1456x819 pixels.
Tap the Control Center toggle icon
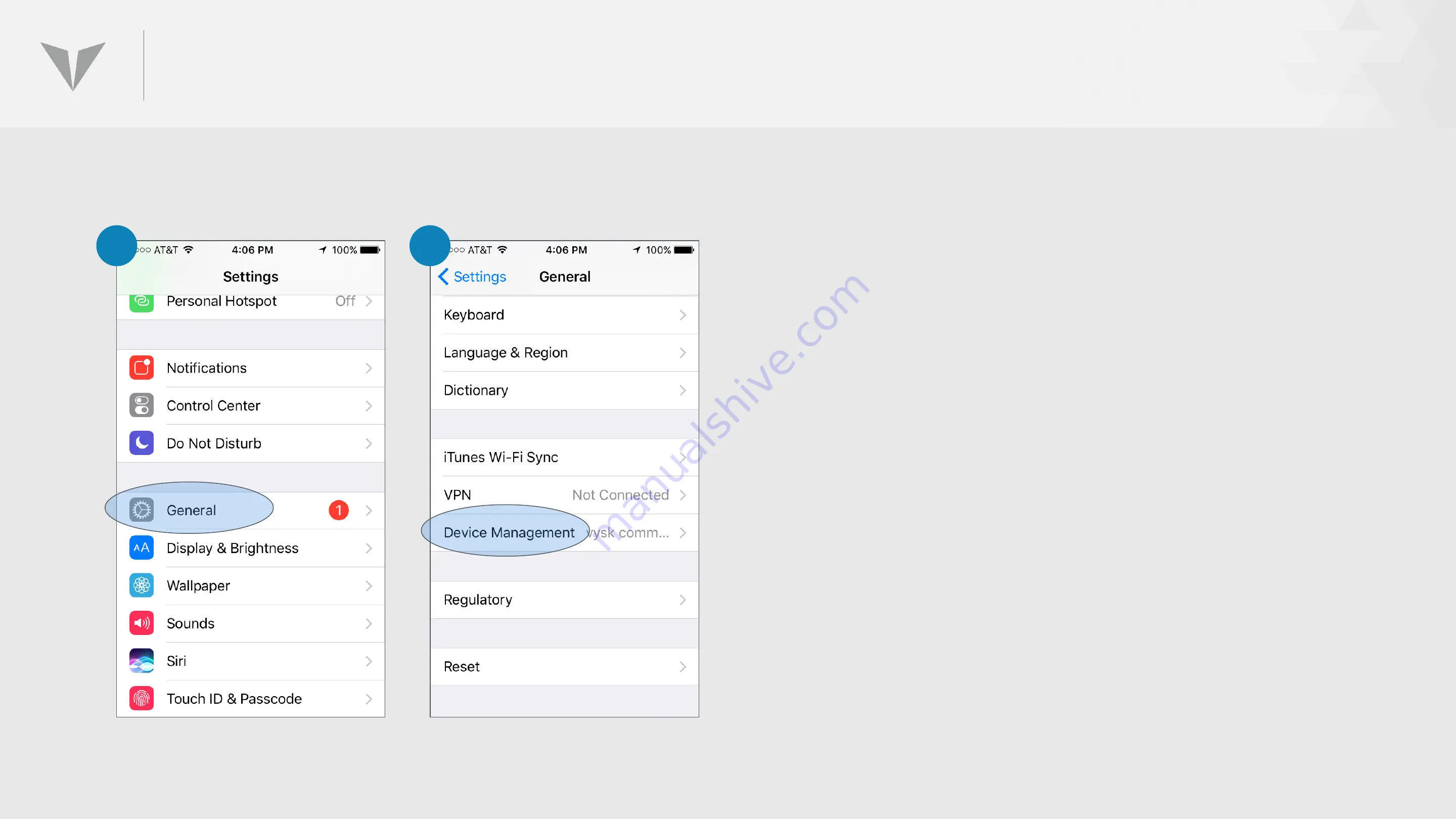[142, 405]
